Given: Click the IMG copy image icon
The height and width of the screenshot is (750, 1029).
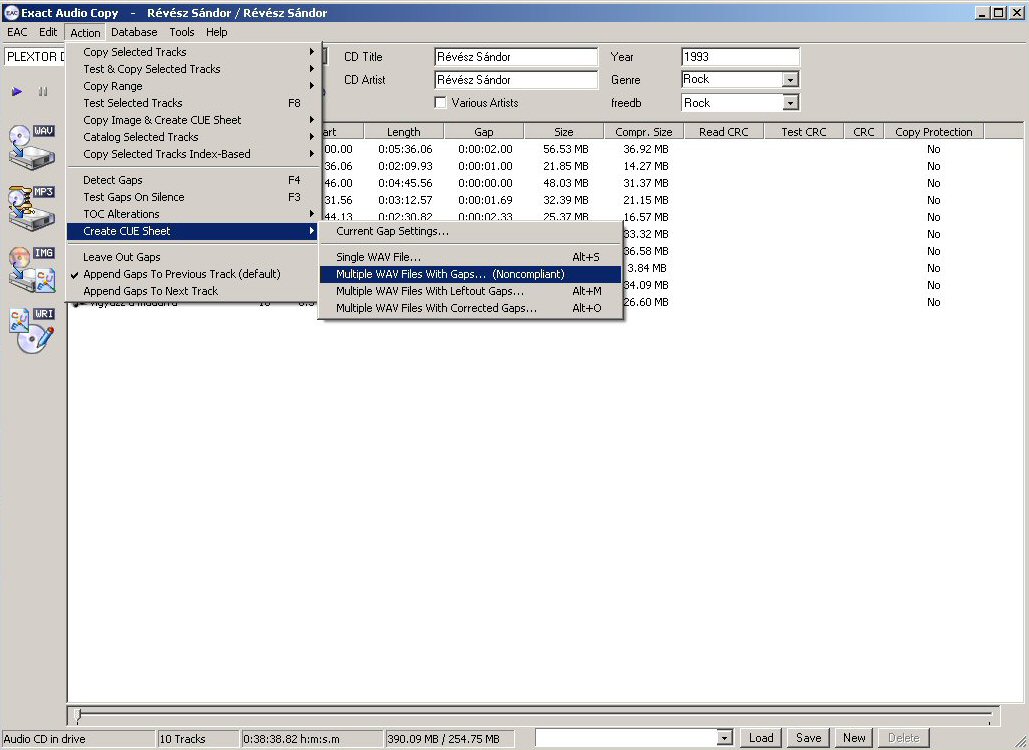Looking at the screenshot, I should click(31, 269).
